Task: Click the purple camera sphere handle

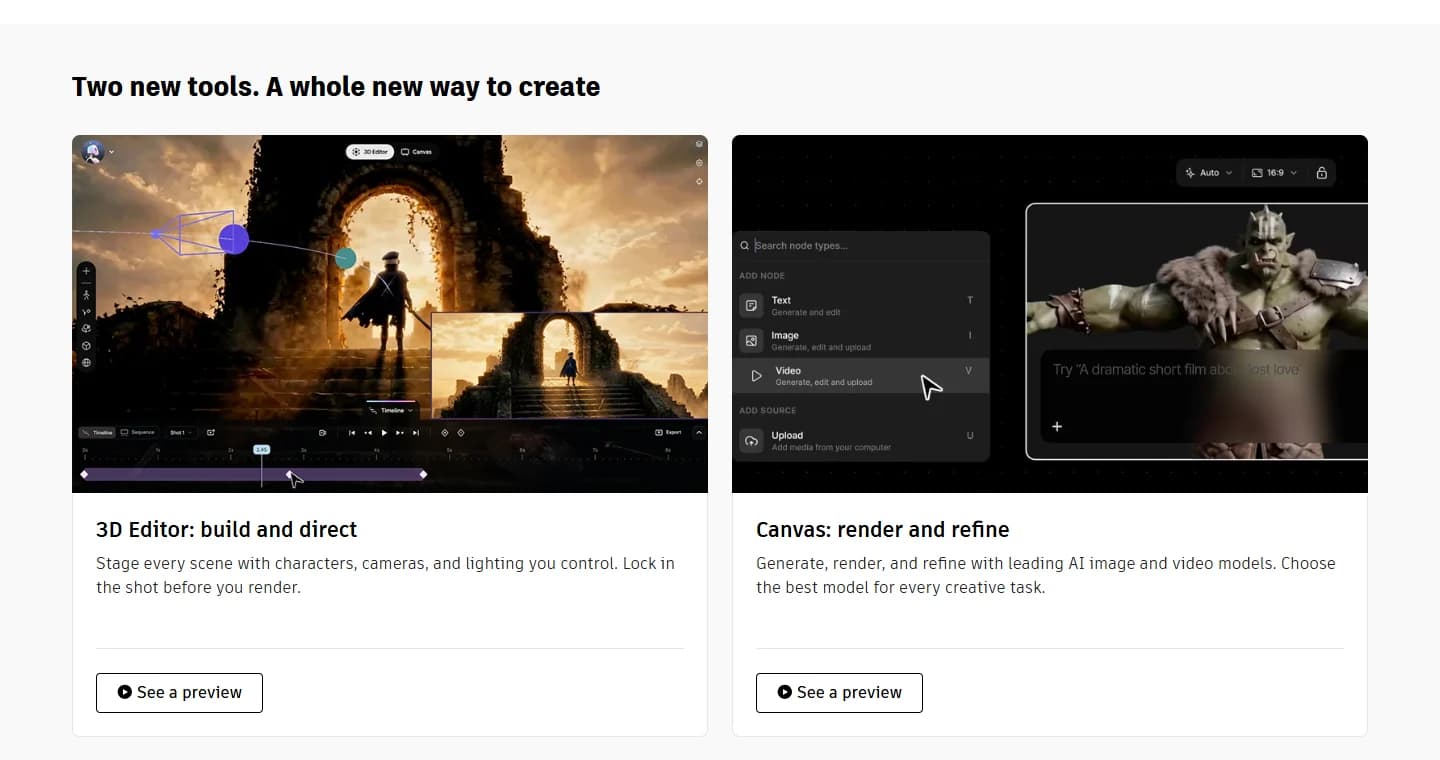Action: (x=233, y=239)
